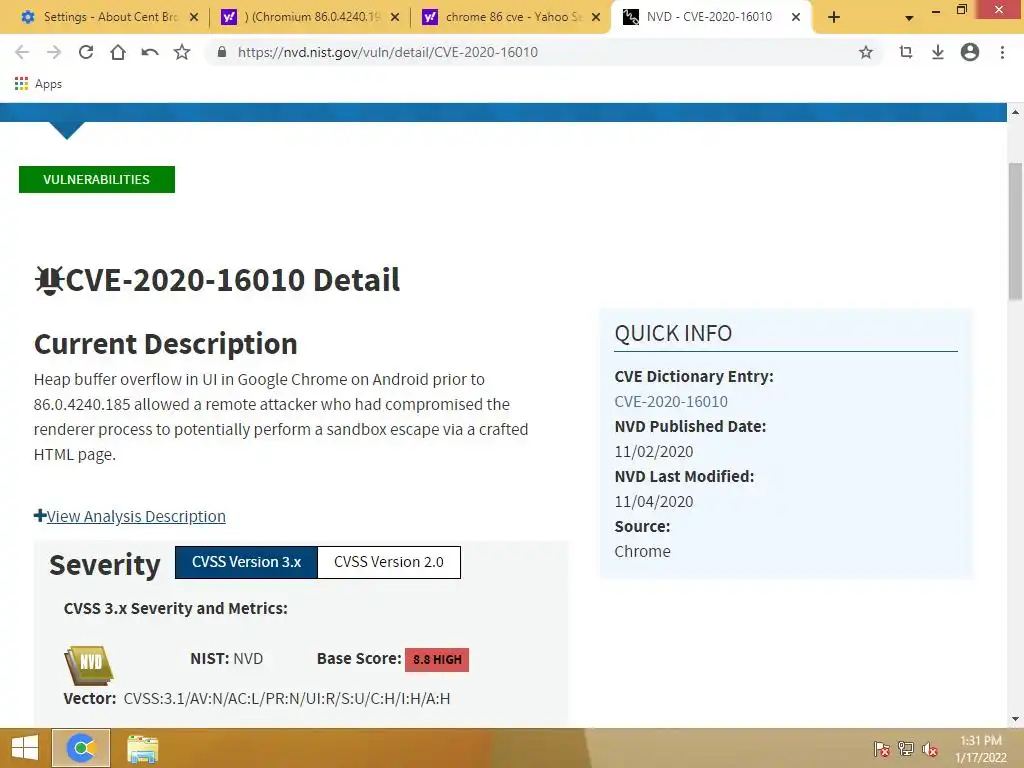The image size is (1024, 768).
Task: Click the Source value Chrome
Action: (x=642, y=552)
